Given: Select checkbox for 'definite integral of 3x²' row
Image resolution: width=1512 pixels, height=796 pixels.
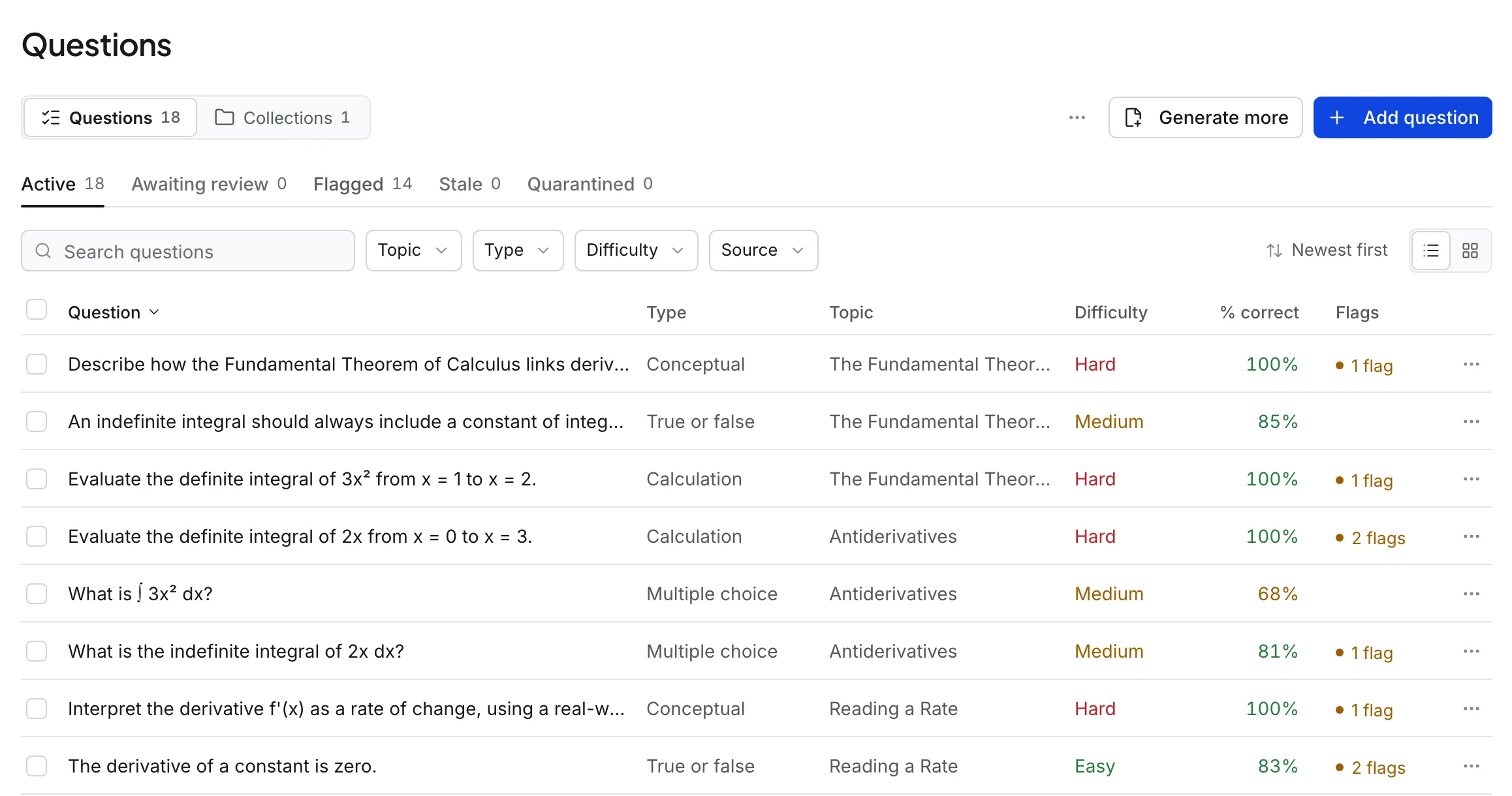Looking at the screenshot, I should click(37, 479).
